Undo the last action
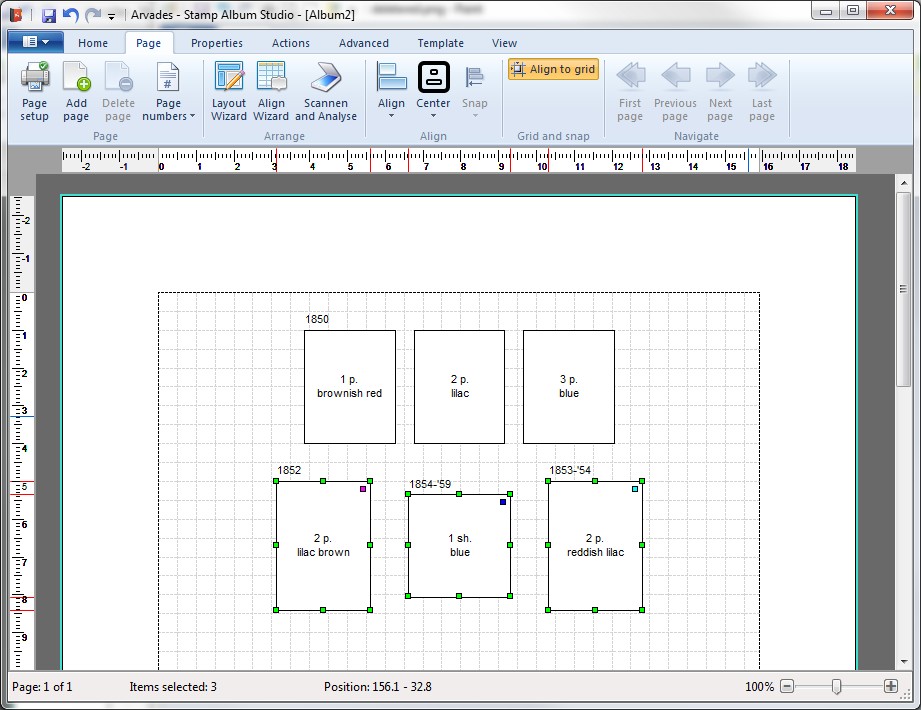The image size is (921, 710). coord(70,15)
